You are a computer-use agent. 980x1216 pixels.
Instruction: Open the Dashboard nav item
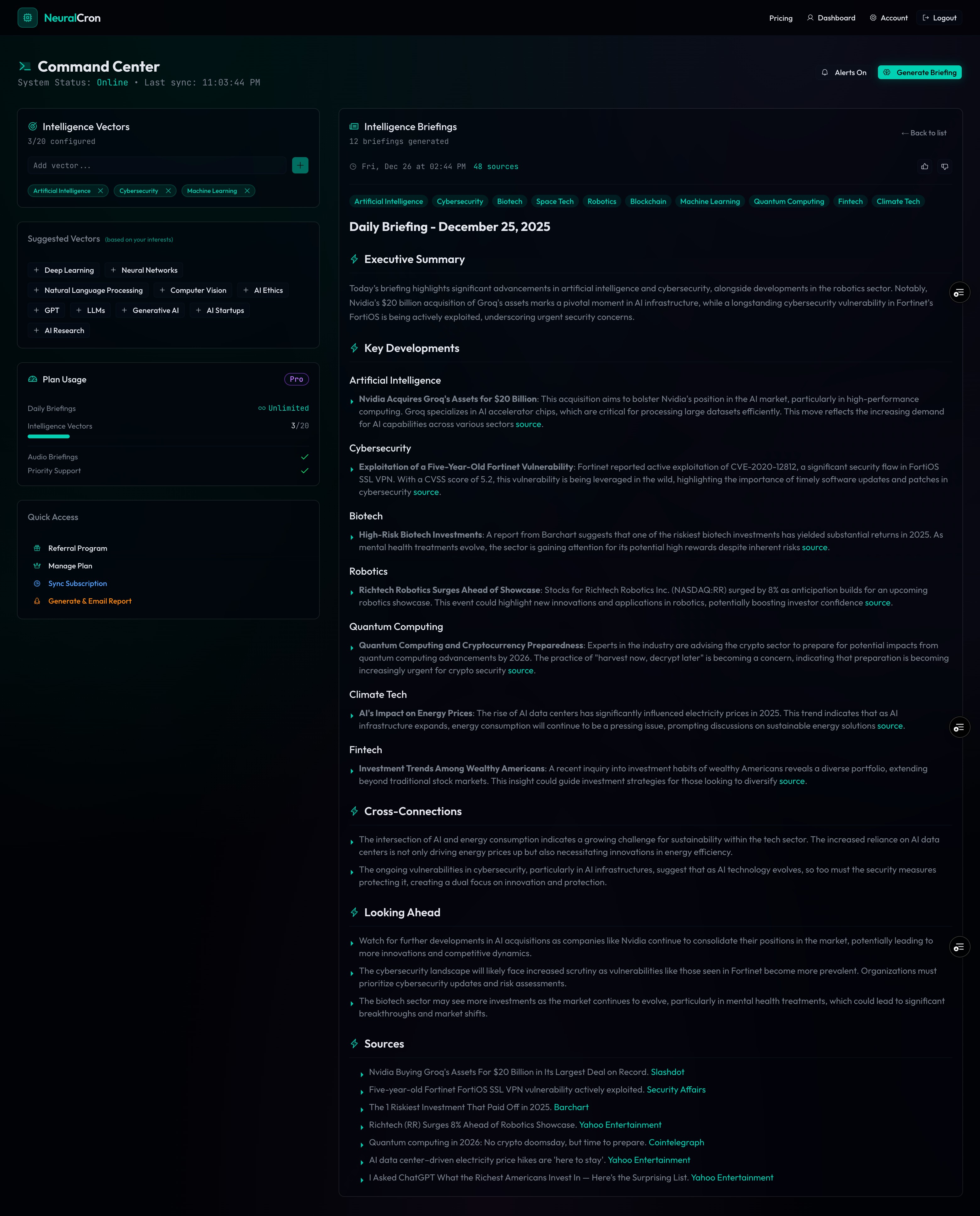(x=831, y=18)
